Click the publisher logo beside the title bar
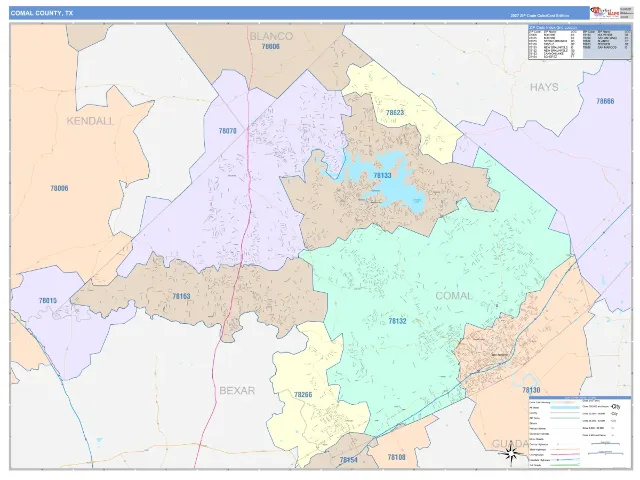 604,12
